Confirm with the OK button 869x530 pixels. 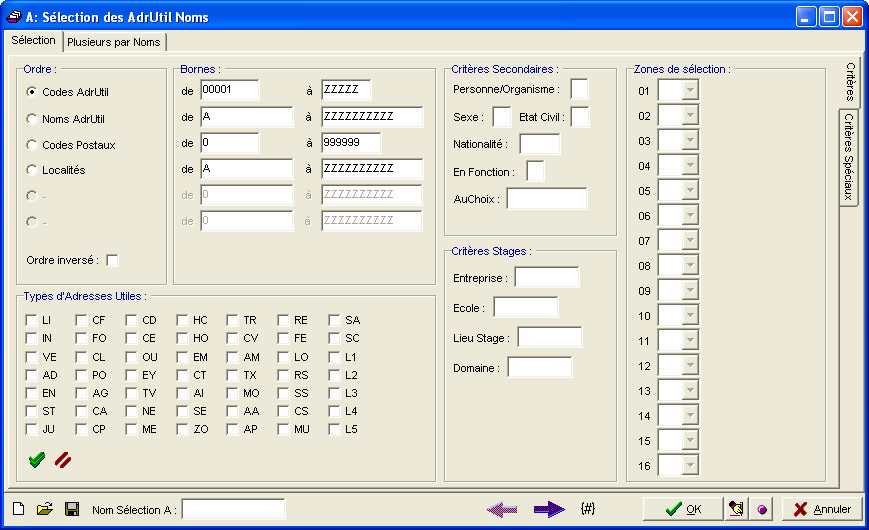683,509
